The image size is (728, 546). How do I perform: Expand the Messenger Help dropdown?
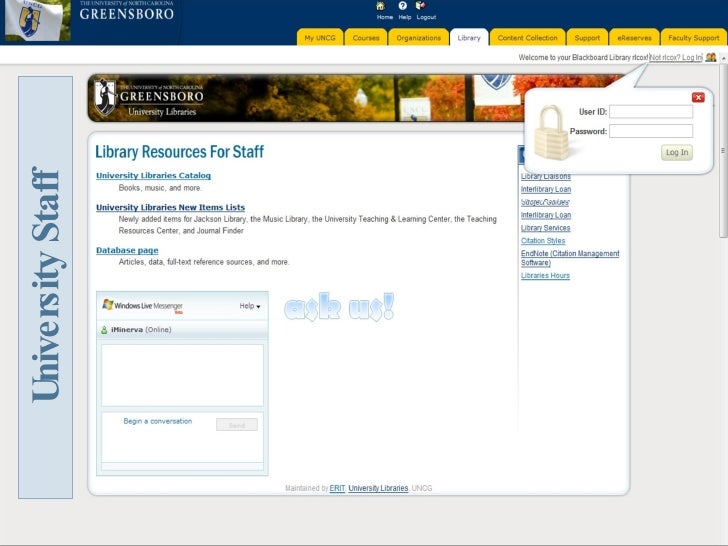pyautogui.click(x=250, y=306)
